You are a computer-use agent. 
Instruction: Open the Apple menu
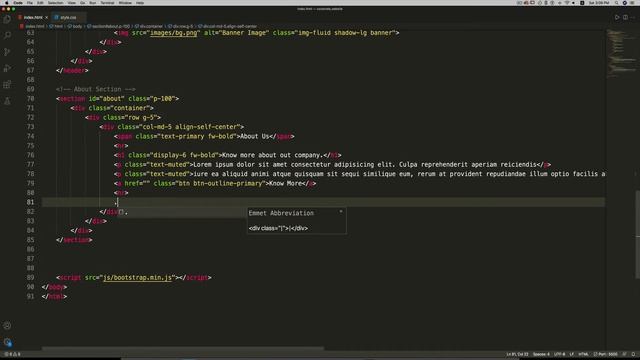click(x=7, y=3)
